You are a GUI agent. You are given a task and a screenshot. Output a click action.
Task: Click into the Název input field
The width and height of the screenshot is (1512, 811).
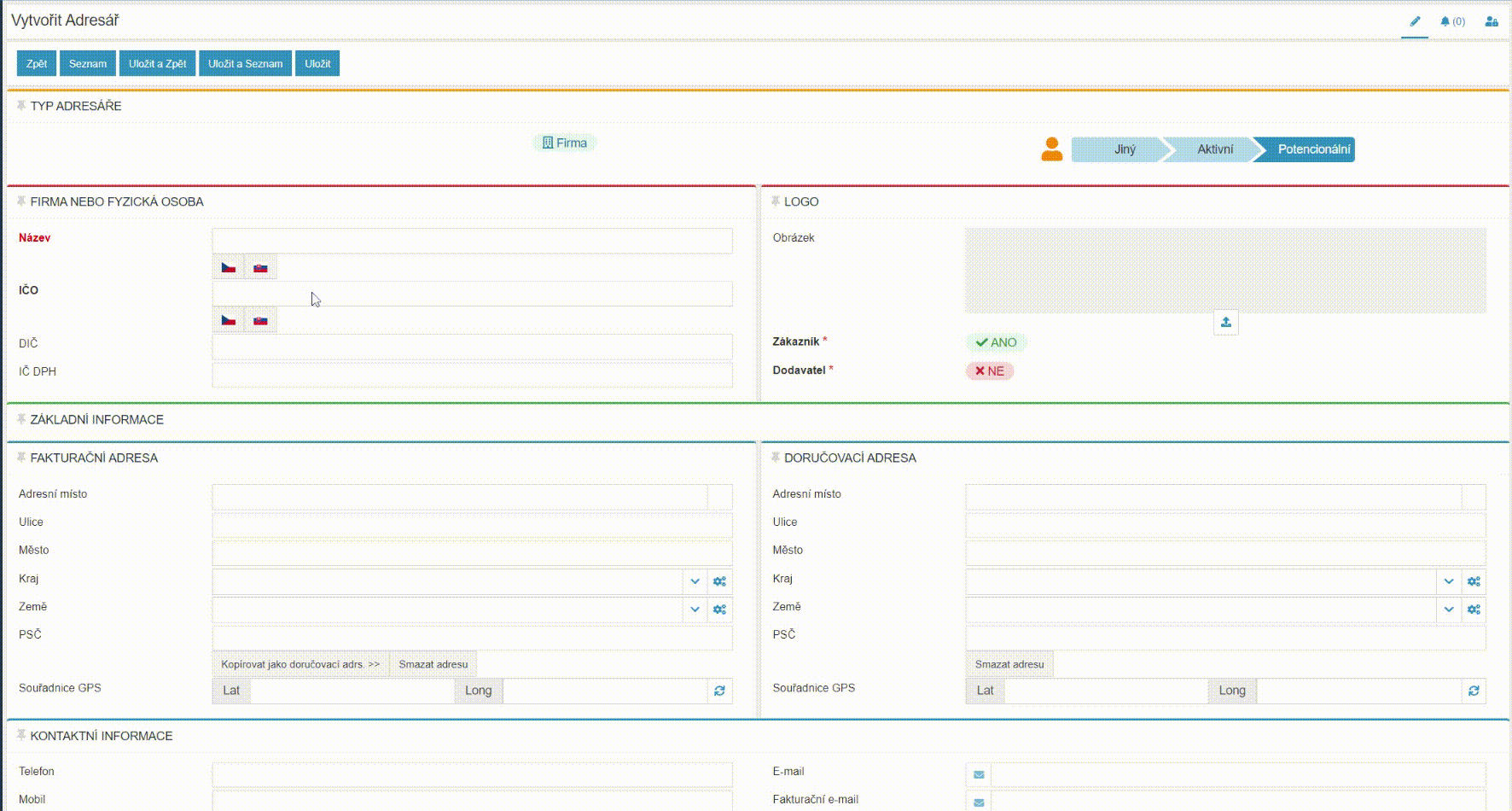point(472,241)
